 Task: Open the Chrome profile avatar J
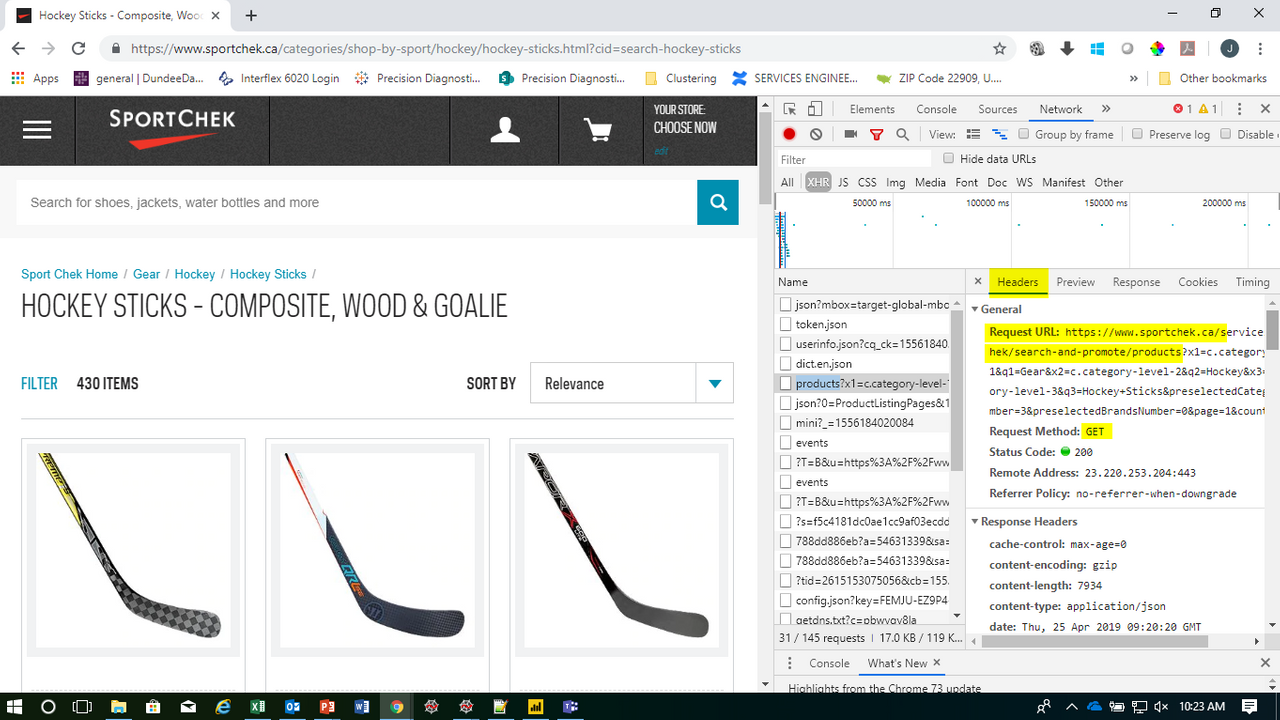[x=1229, y=48]
